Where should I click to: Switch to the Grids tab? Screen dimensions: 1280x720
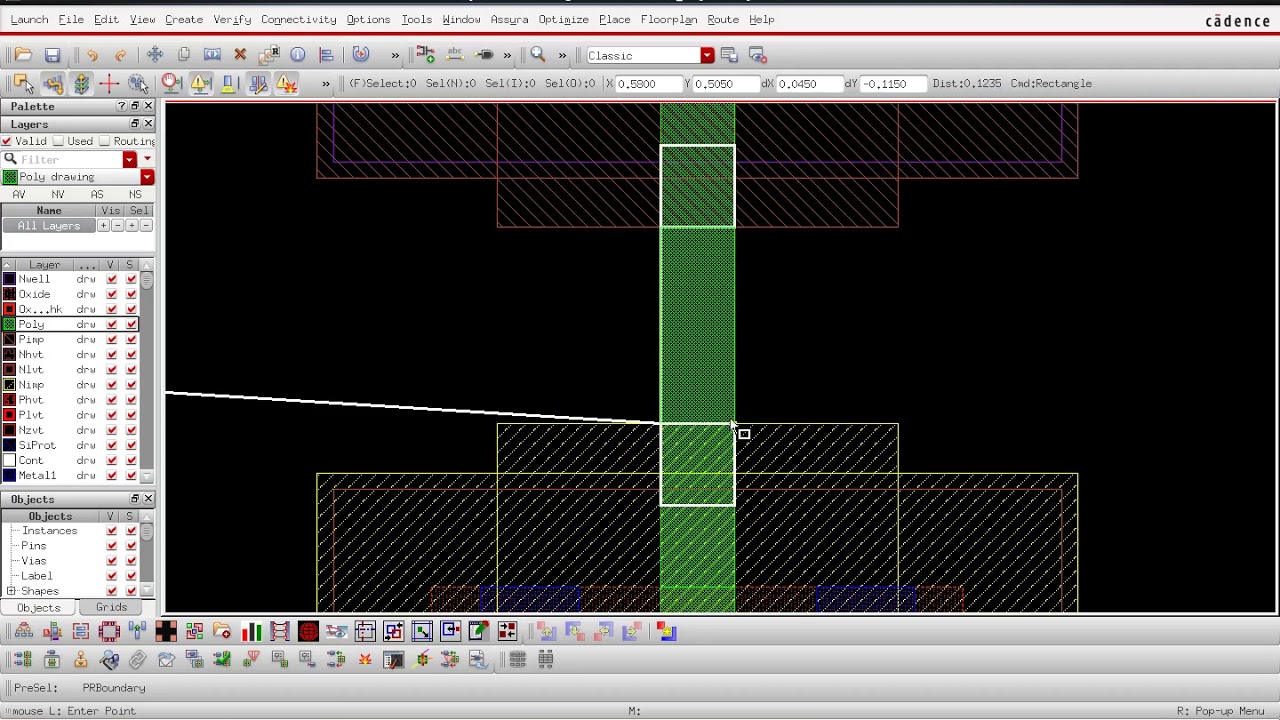pos(111,608)
